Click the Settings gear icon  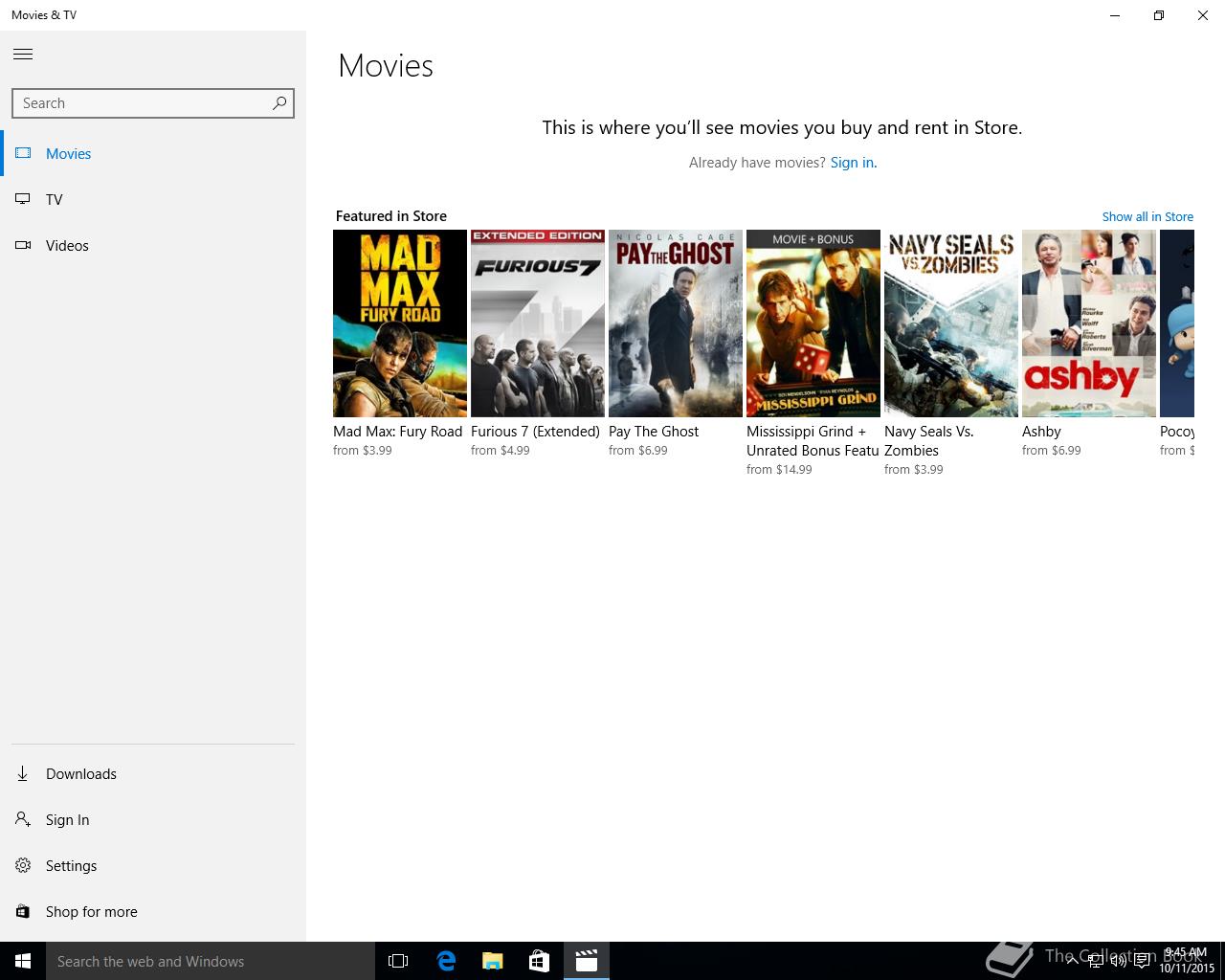click(23, 865)
